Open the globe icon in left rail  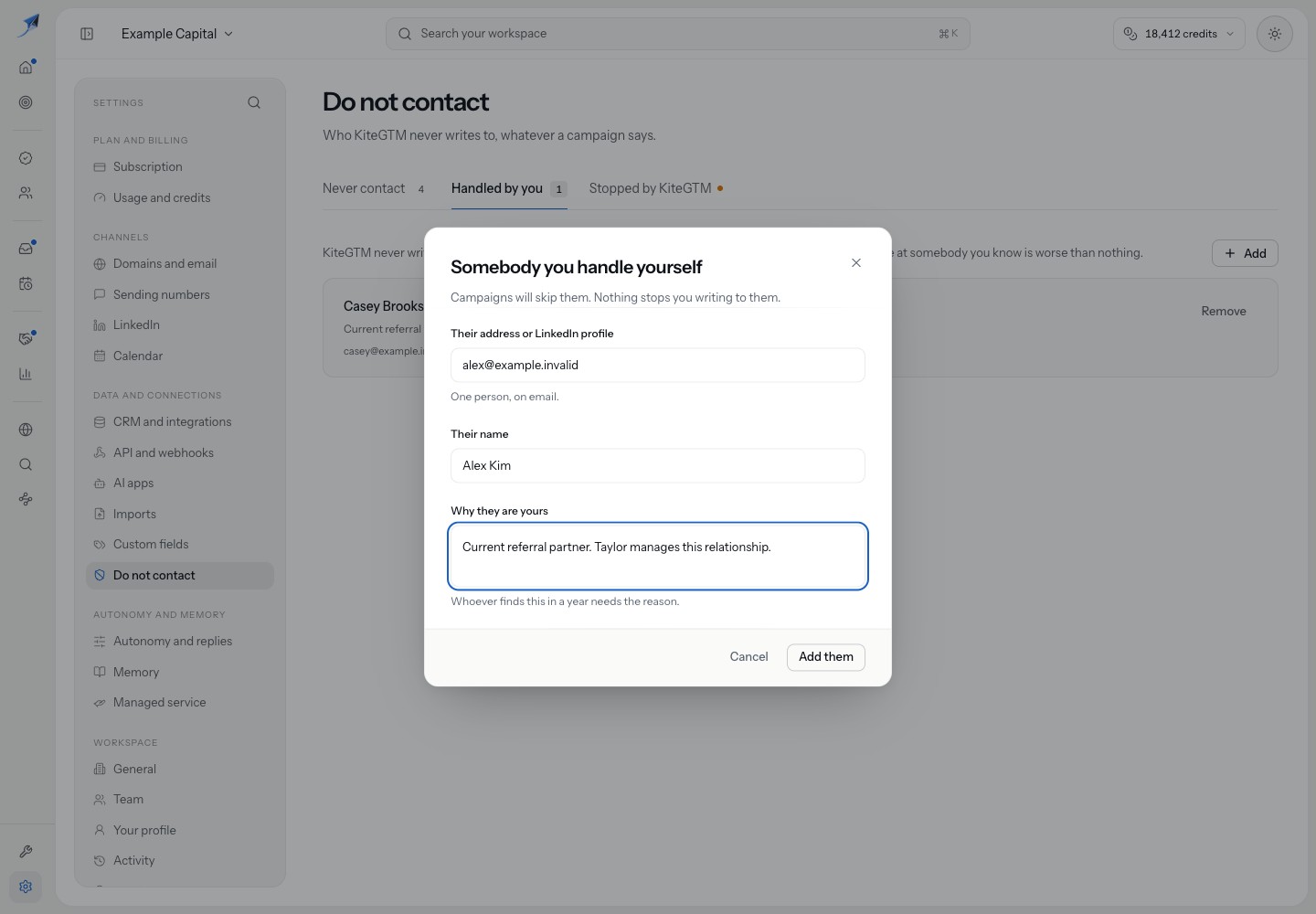26,430
